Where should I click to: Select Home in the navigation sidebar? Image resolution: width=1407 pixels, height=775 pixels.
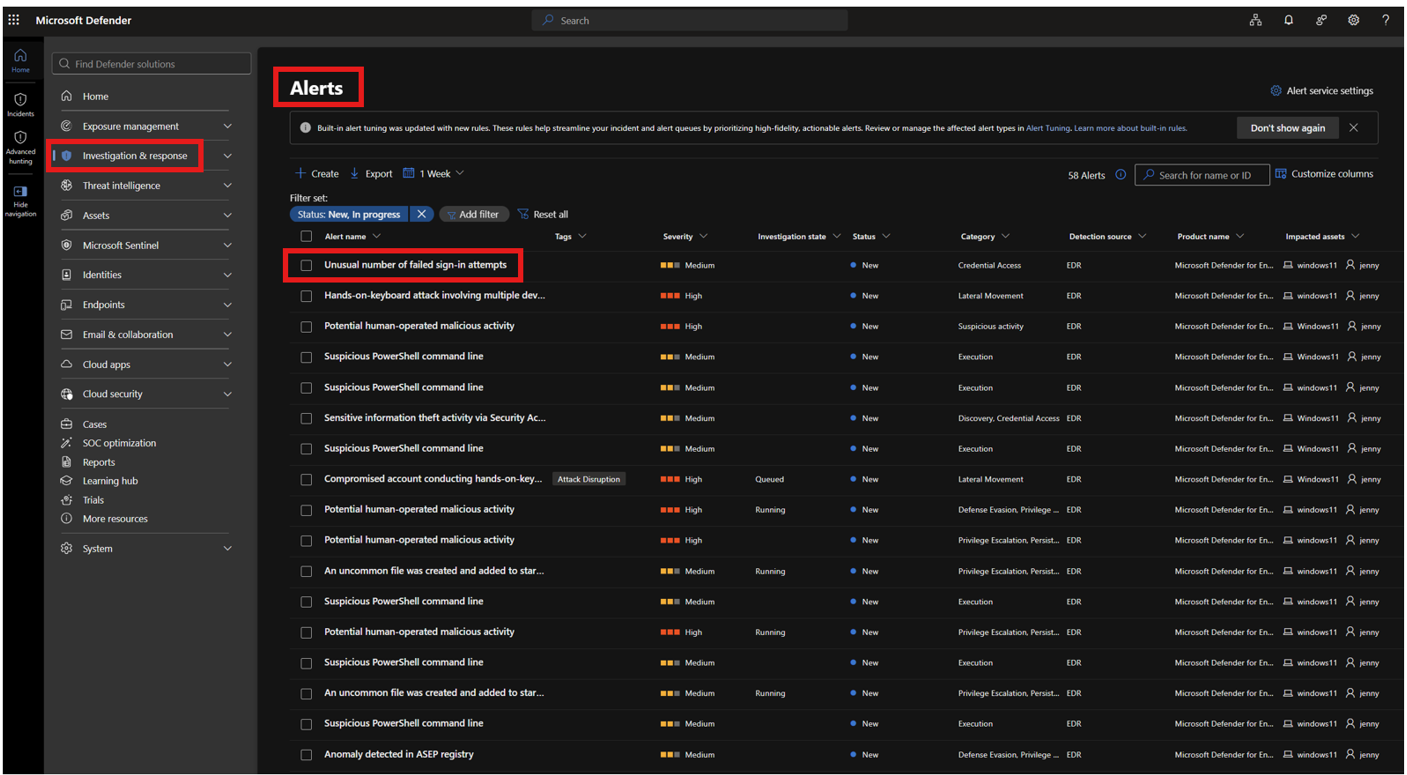click(96, 96)
